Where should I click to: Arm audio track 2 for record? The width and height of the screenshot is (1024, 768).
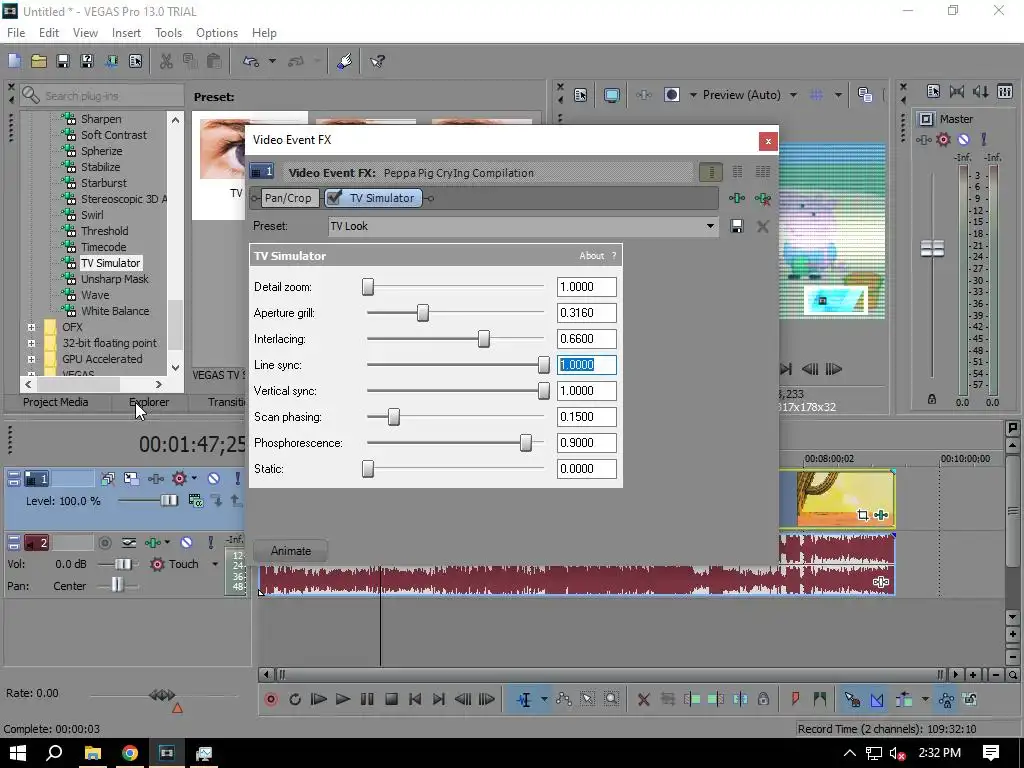tap(104, 542)
